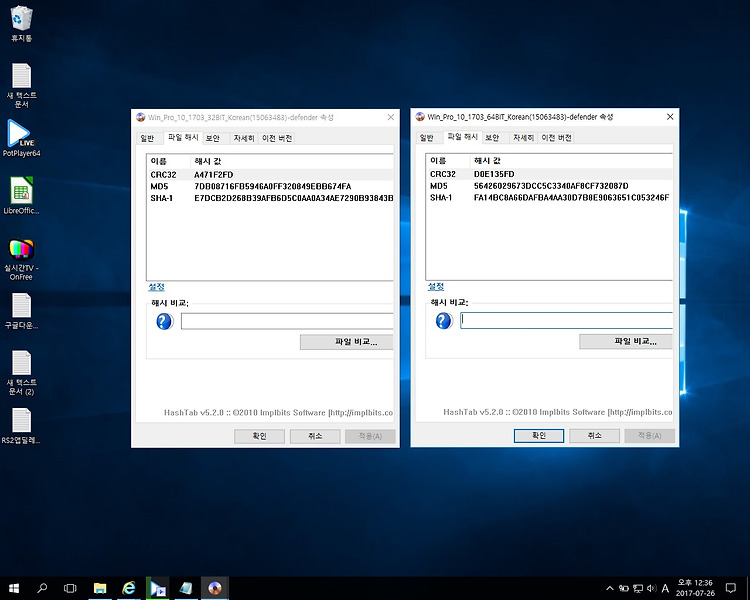Viewport: 750px width, 600px height.
Task: Open the Recycle Bin desktop icon
Action: pos(21,23)
